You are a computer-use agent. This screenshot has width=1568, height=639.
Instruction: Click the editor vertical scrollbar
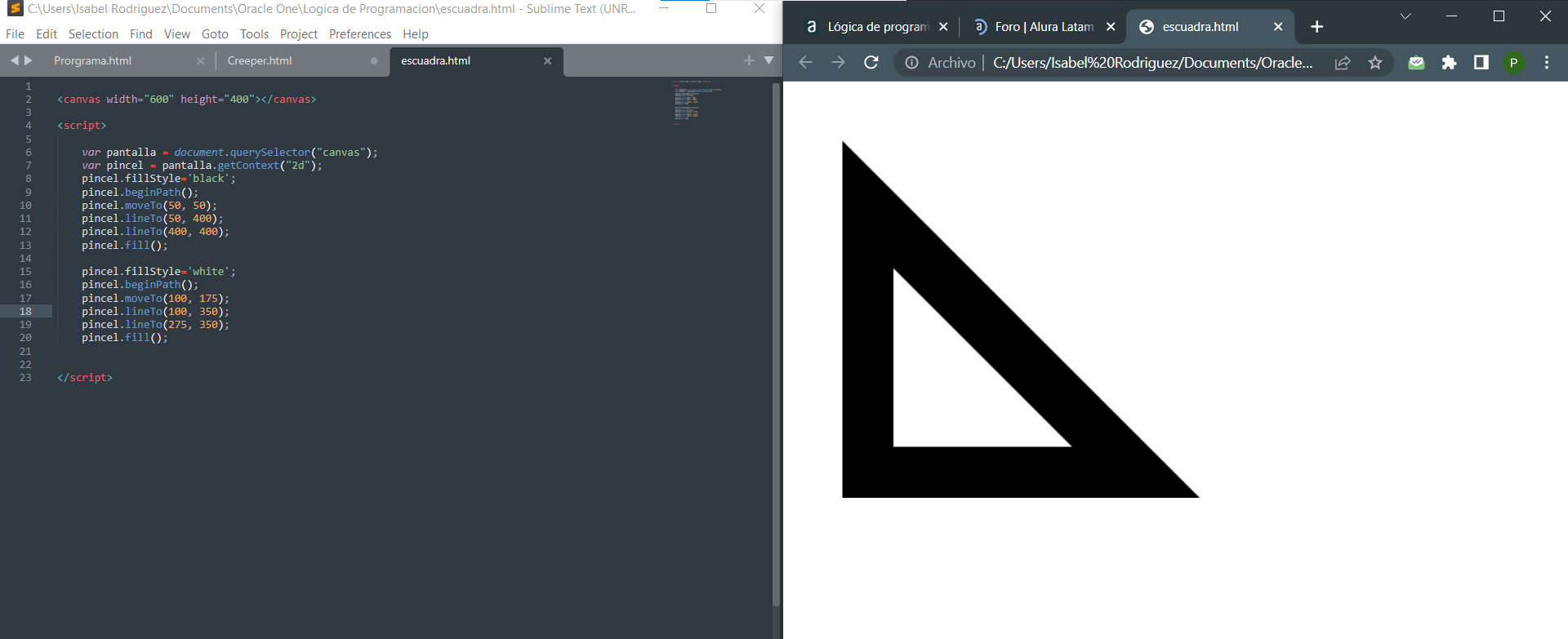776,343
